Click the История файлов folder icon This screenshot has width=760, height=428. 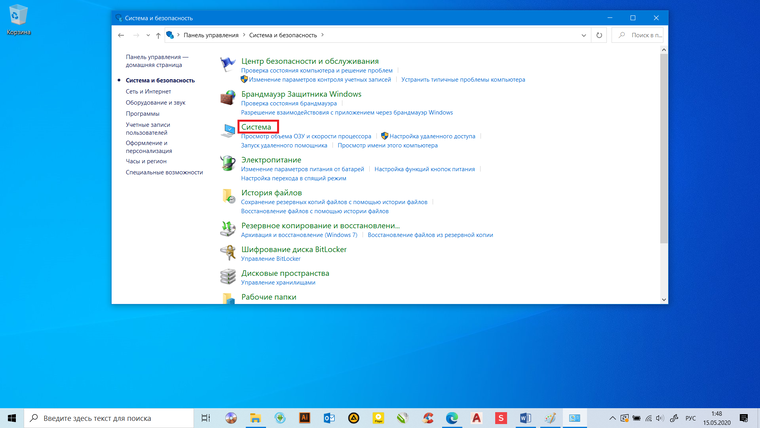coord(227,196)
